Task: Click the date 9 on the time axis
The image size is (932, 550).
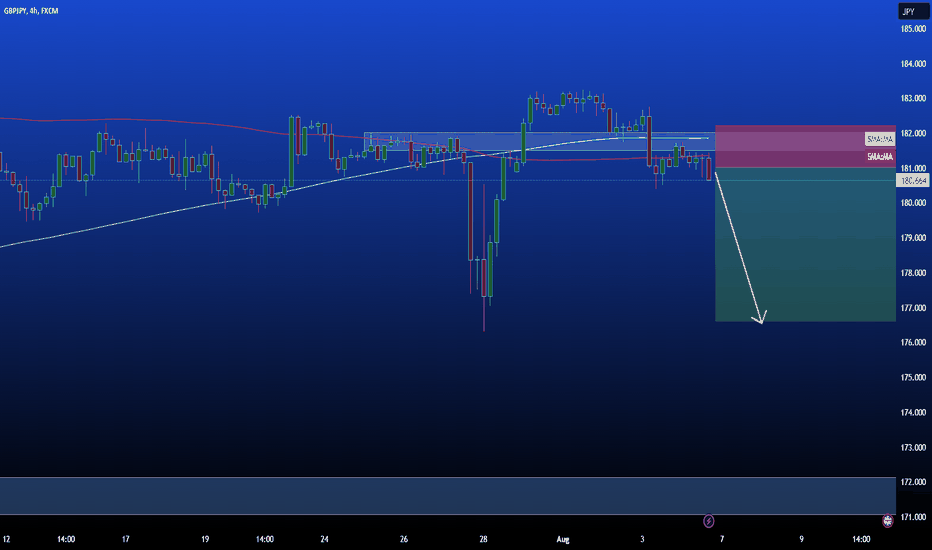Action: [801, 539]
